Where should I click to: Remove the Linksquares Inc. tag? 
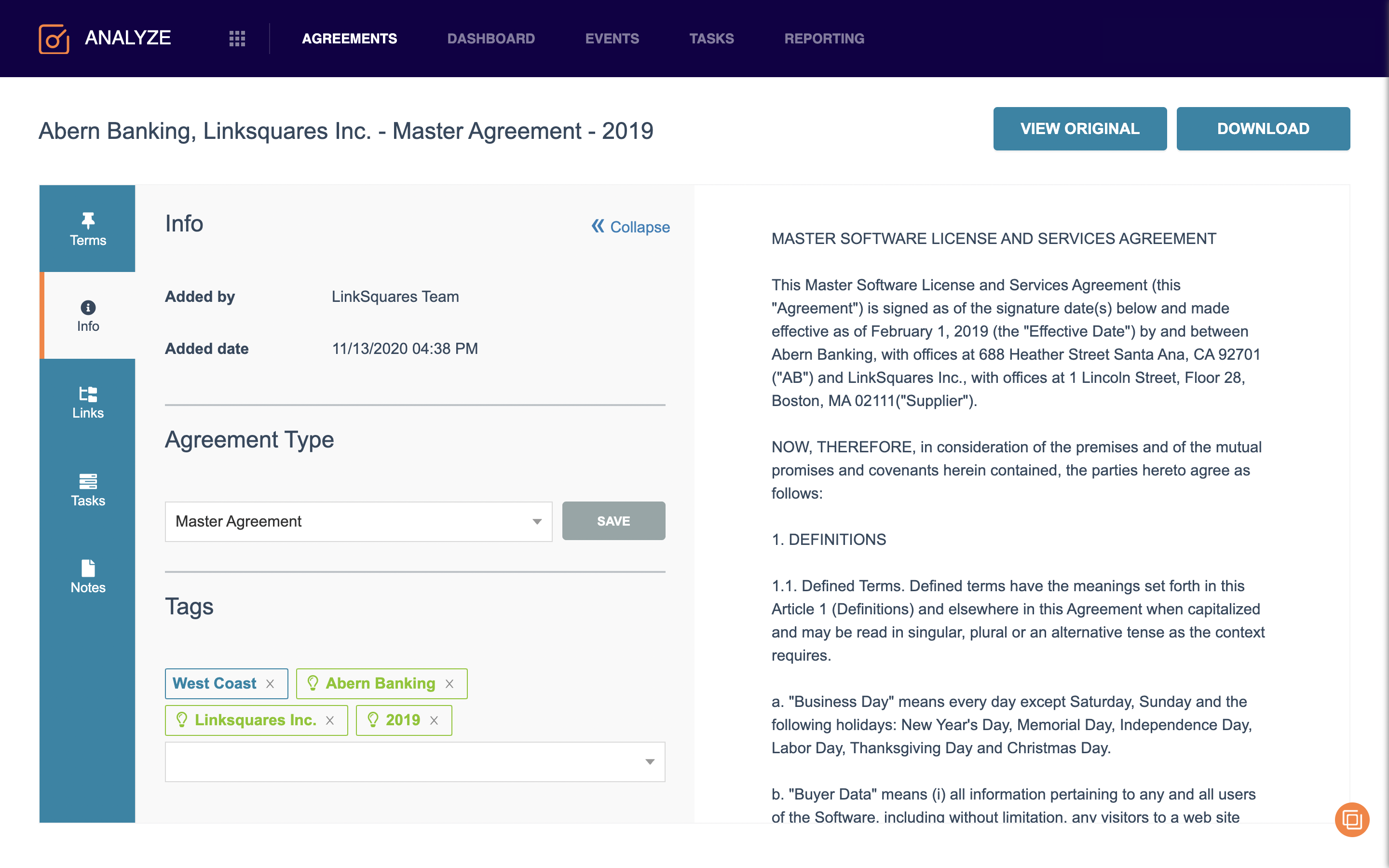[330, 720]
